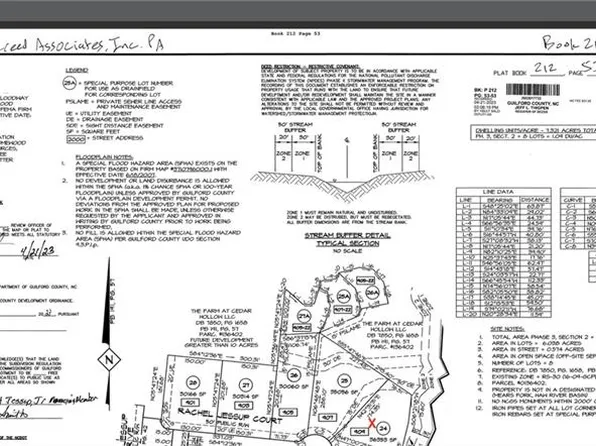Click the 25A drainfield lot circle on map

[343, 297]
